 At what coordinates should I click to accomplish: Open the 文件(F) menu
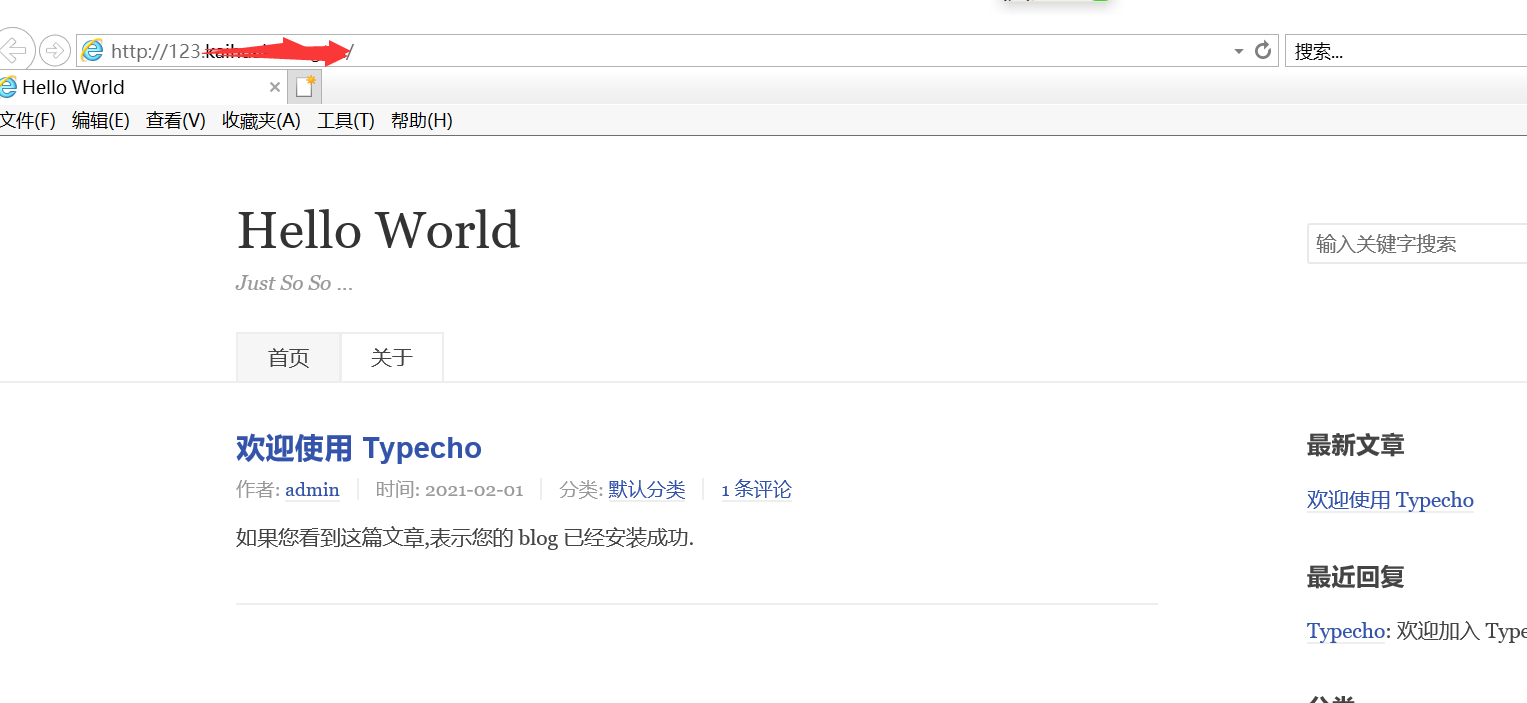[x=28, y=120]
